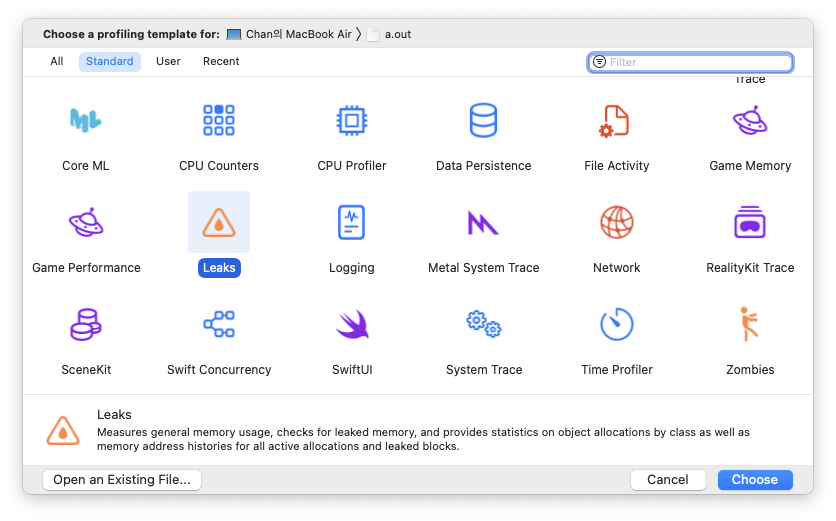Click the Leaks icon in description pane

[63, 431]
